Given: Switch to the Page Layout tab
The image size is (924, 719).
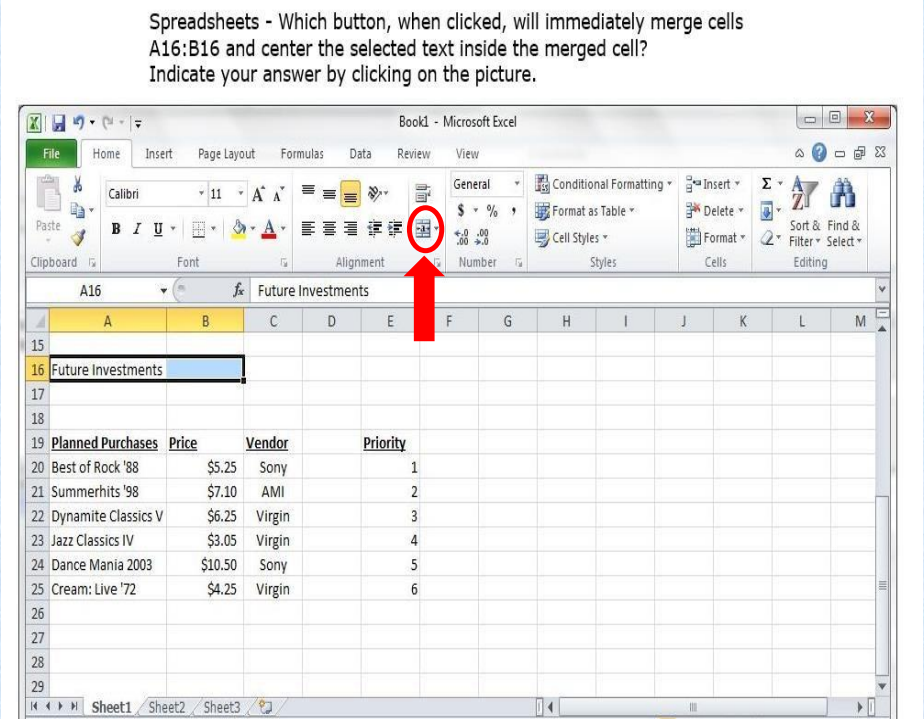Looking at the screenshot, I should tap(226, 154).
